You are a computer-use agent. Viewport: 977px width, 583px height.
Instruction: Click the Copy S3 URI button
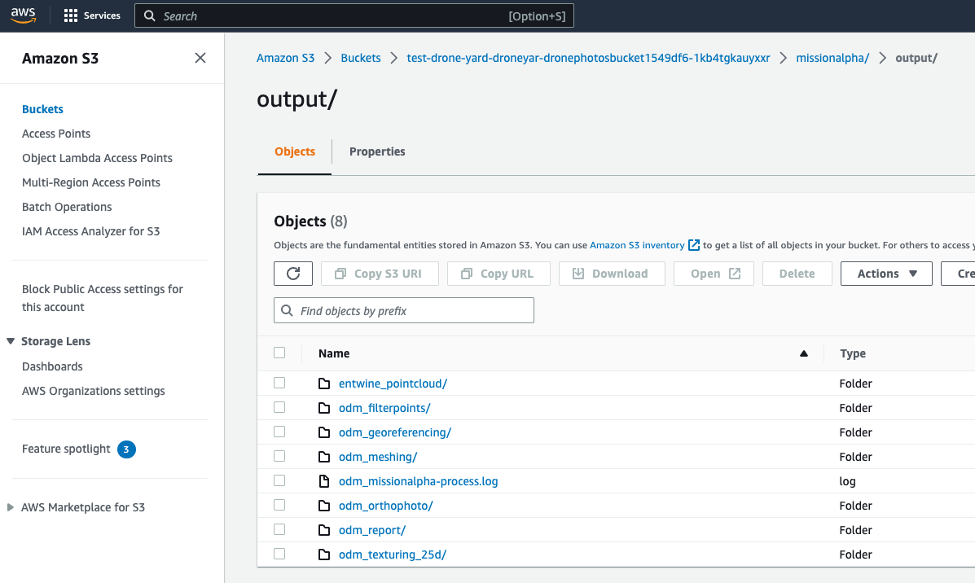[x=379, y=273]
